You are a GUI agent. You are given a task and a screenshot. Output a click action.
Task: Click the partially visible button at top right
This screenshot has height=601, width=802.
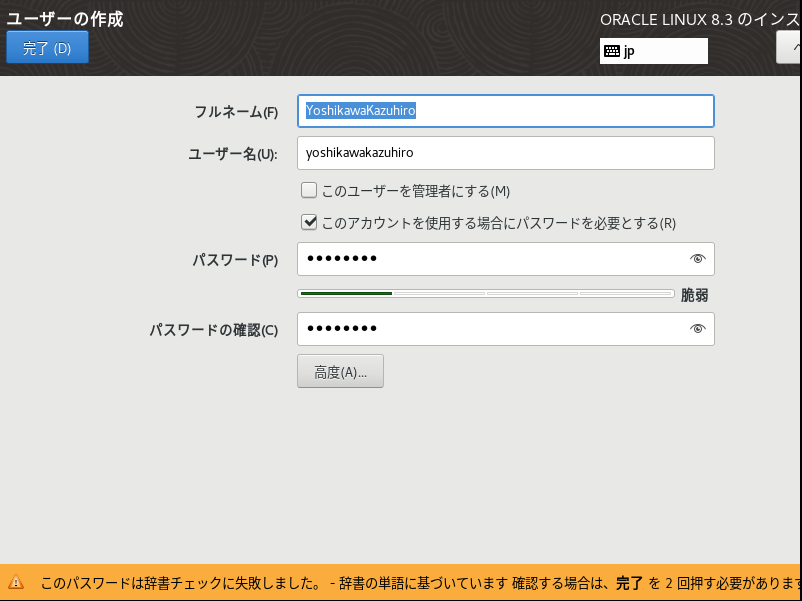coord(789,47)
